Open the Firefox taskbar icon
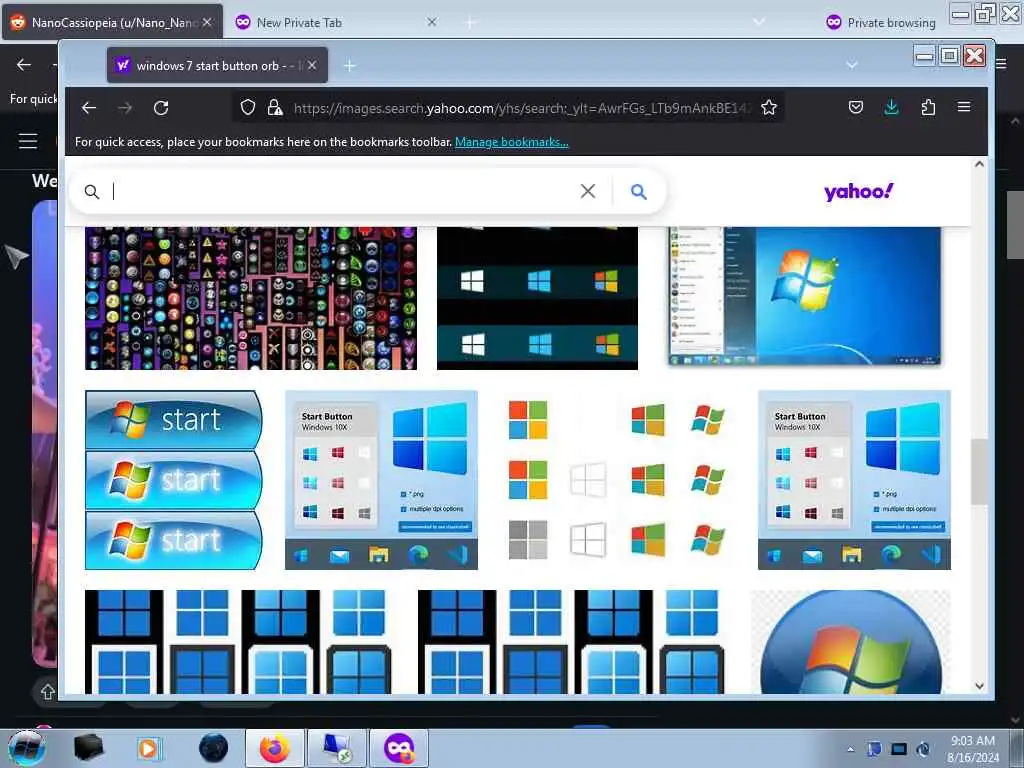The height and width of the screenshot is (768, 1024). point(274,748)
